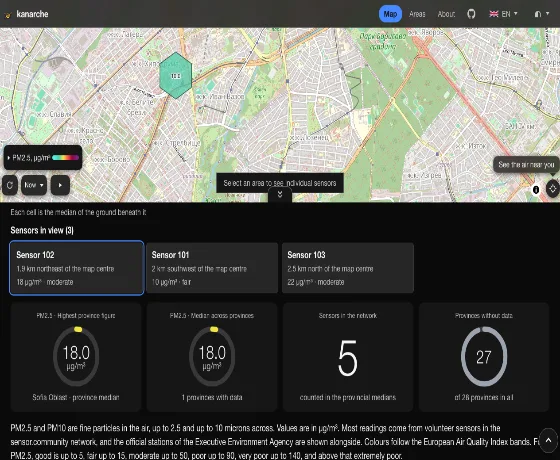
Task: Click the median across provinces gauge
Action: 212,356
